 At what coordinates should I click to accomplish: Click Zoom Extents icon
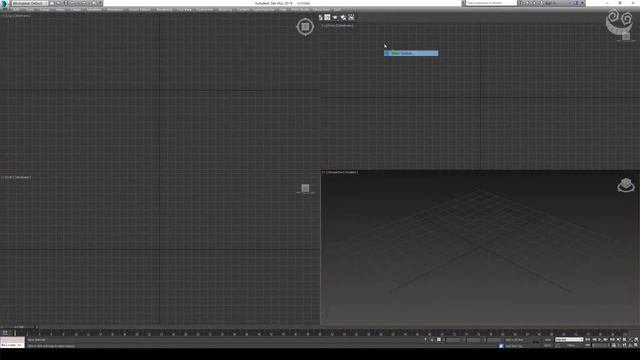tap(631, 340)
